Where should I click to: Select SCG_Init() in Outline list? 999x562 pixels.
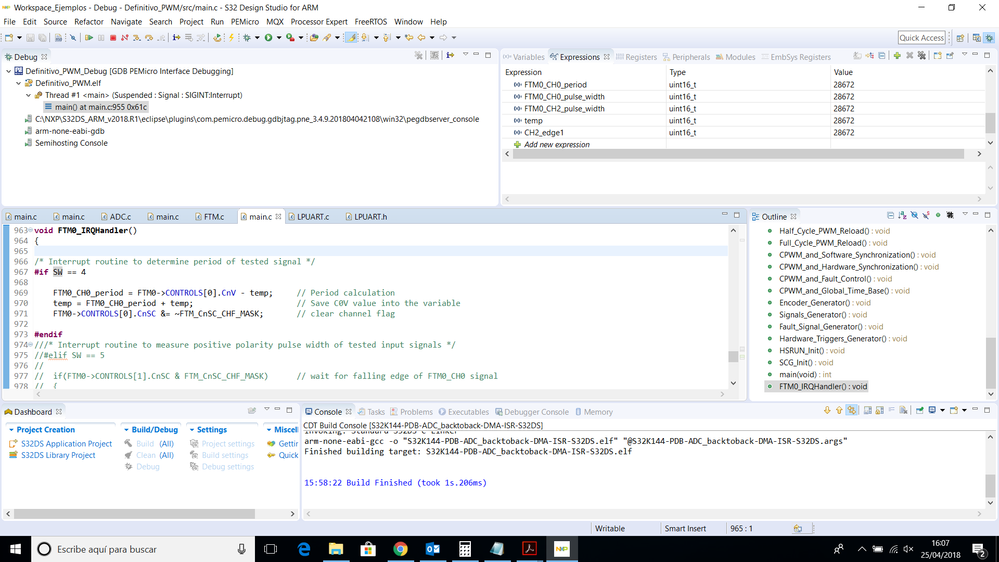point(806,363)
